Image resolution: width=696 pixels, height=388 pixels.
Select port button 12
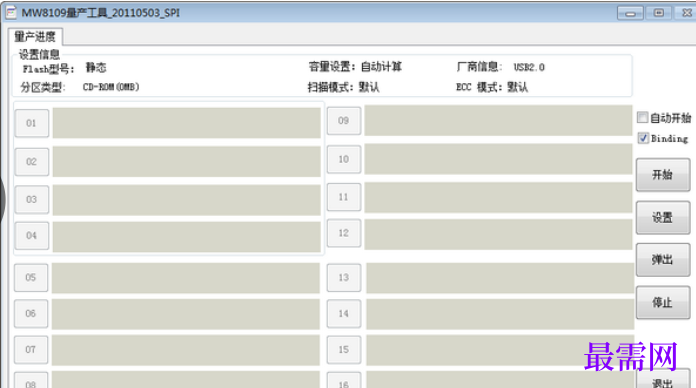(344, 233)
